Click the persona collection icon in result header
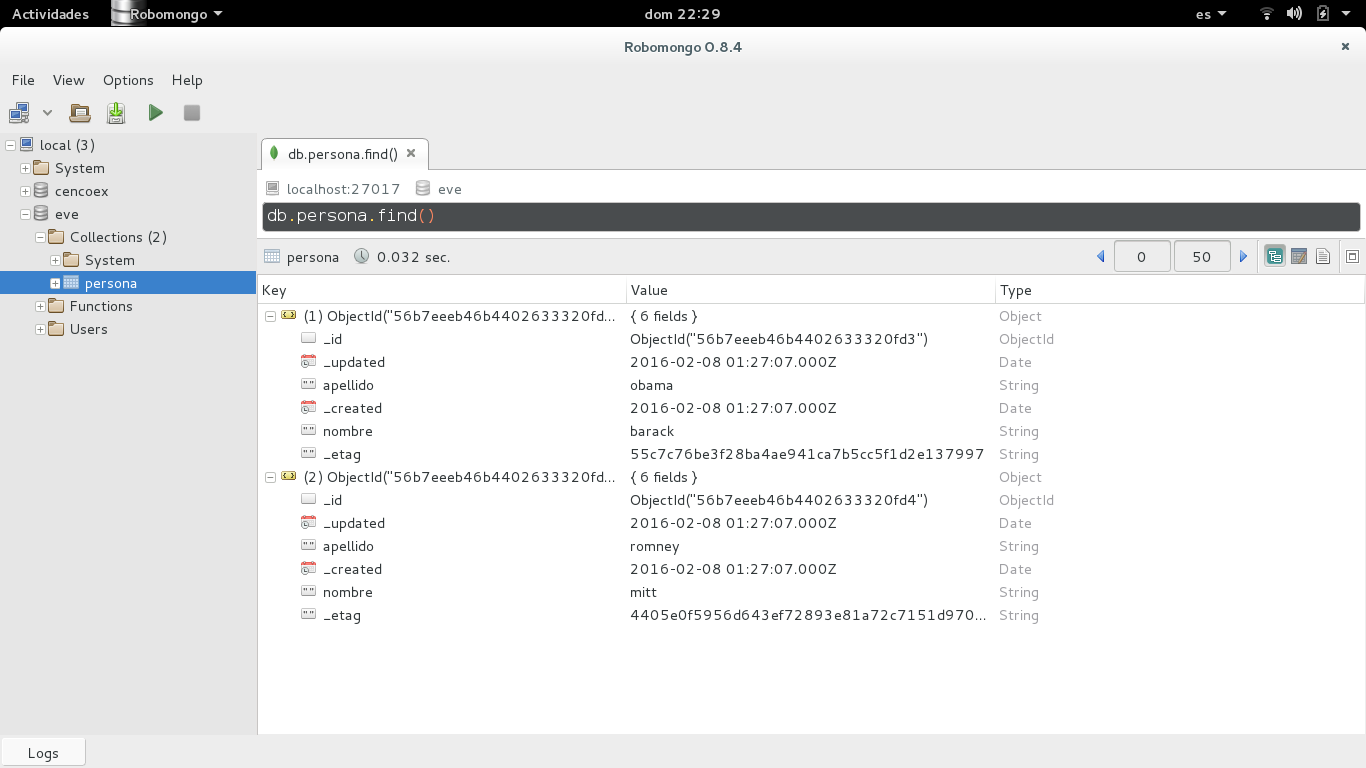The height and width of the screenshot is (768, 1366). click(x=272, y=257)
